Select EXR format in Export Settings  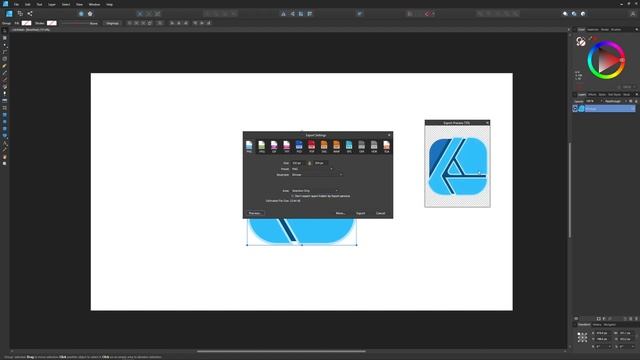361,146
